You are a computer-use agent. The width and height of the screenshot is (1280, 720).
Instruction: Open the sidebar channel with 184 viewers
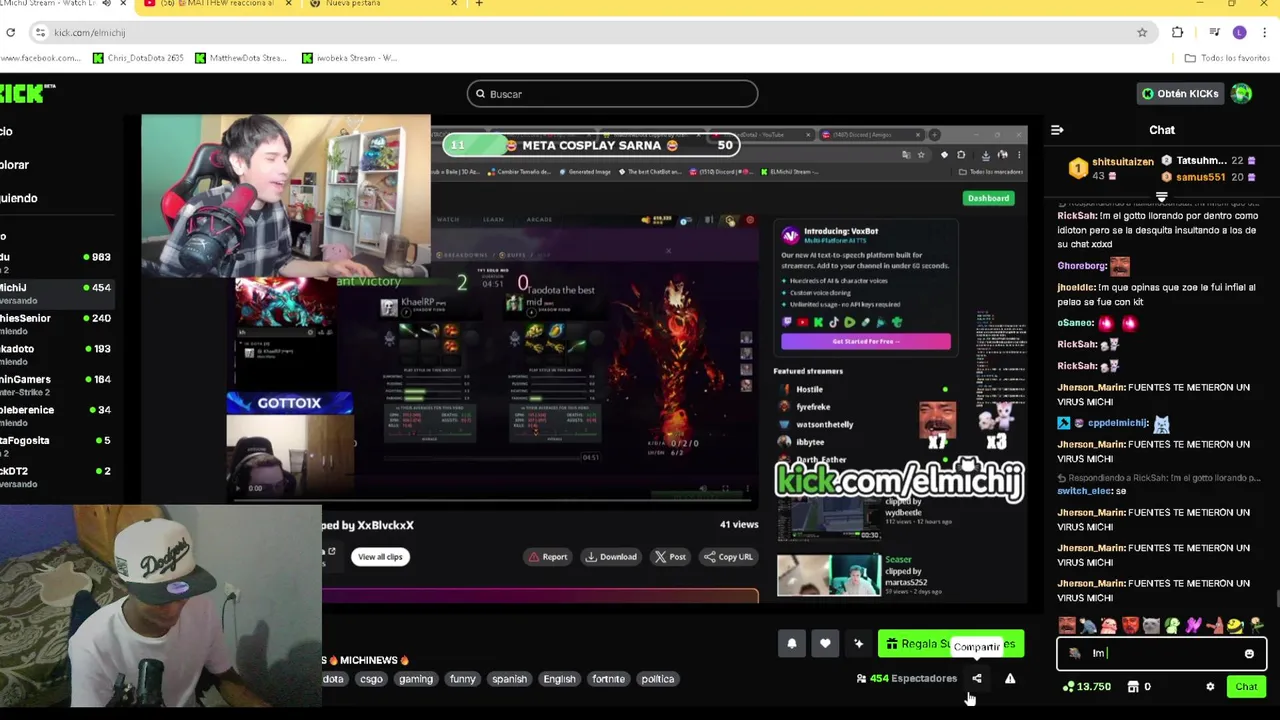(x=56, y=385)
